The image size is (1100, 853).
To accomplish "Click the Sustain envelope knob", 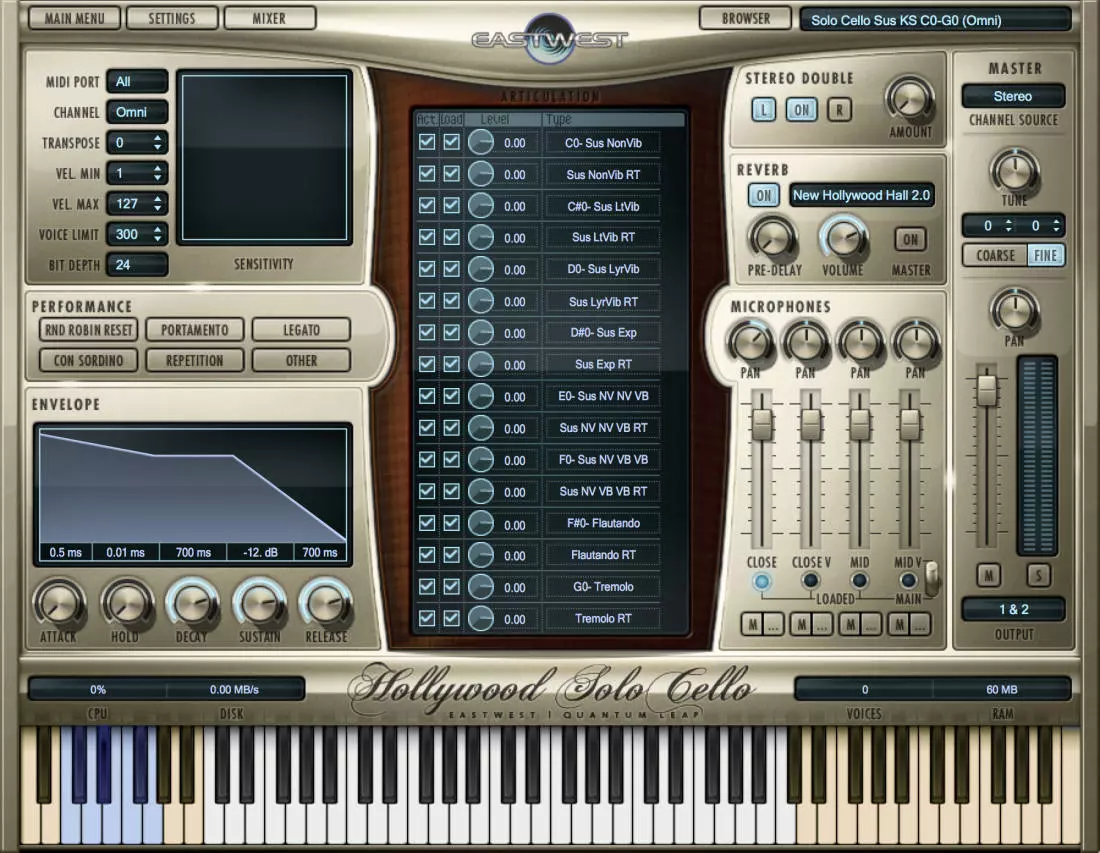I will click(x=259, y=603).
